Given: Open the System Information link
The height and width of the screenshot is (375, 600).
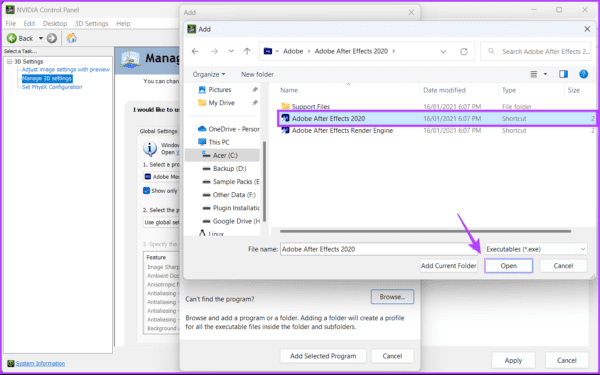Looking at the screenshot, I should point(40,364).
